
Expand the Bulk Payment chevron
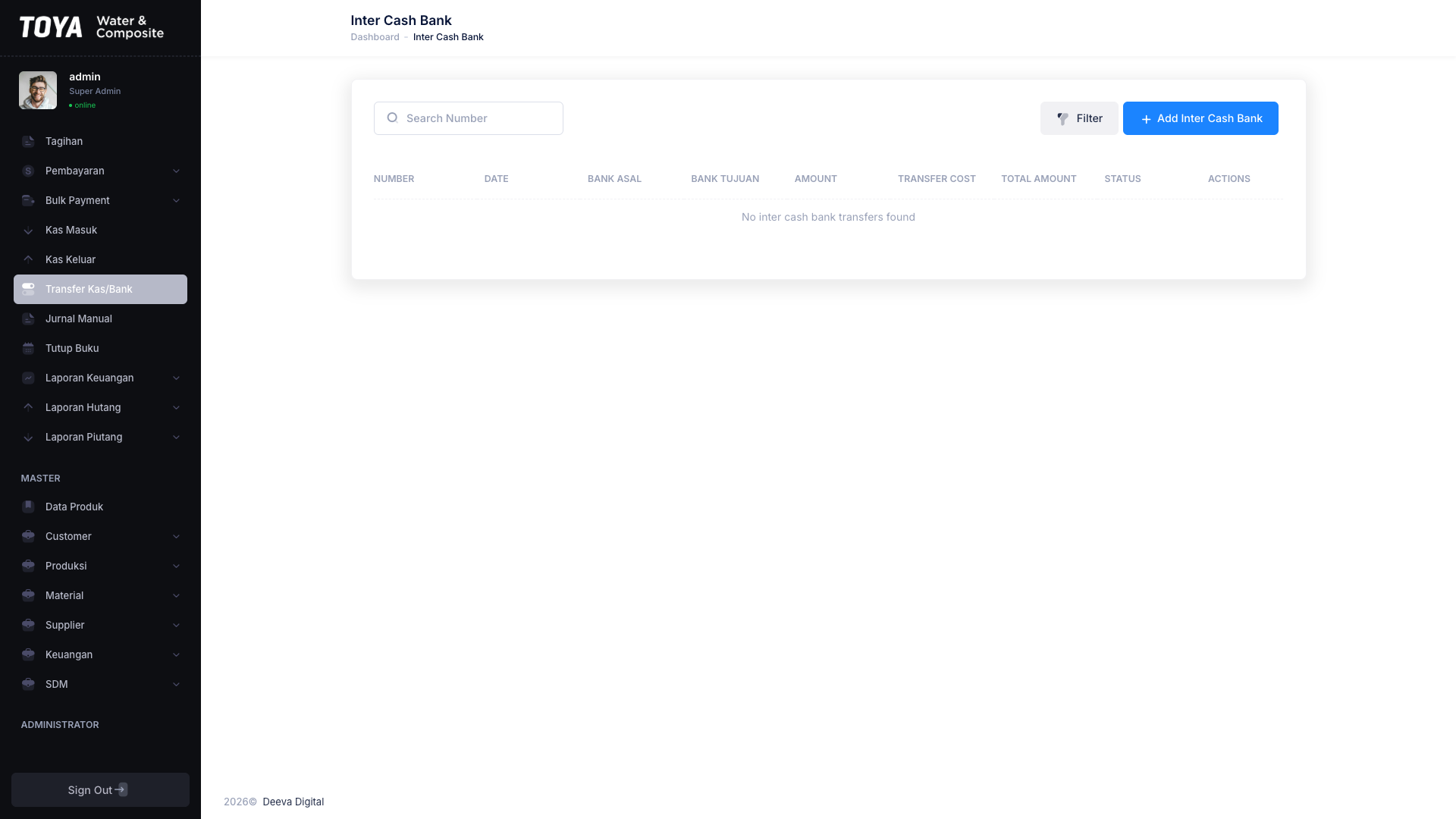176,201
